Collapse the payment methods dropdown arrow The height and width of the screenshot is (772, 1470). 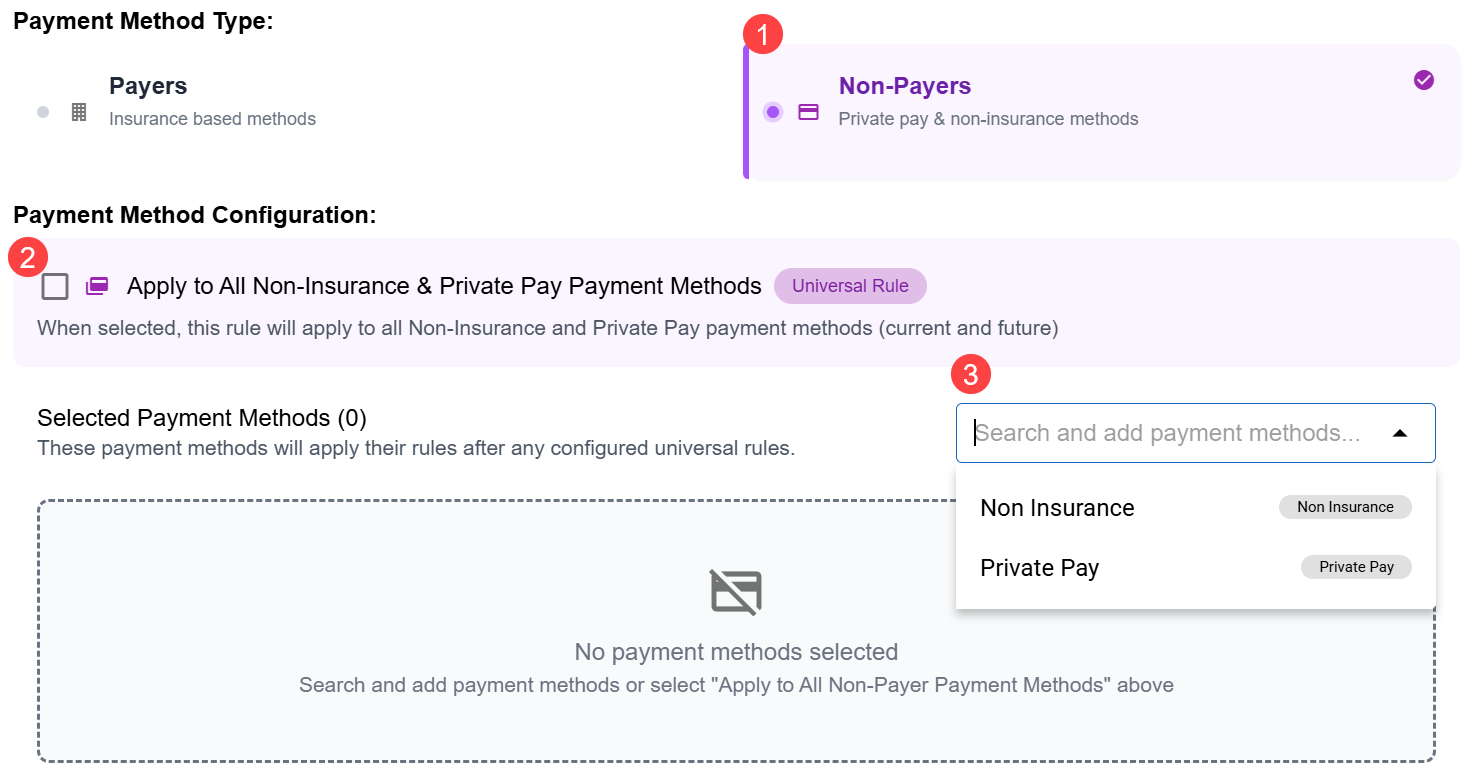tap(1400, 433)
